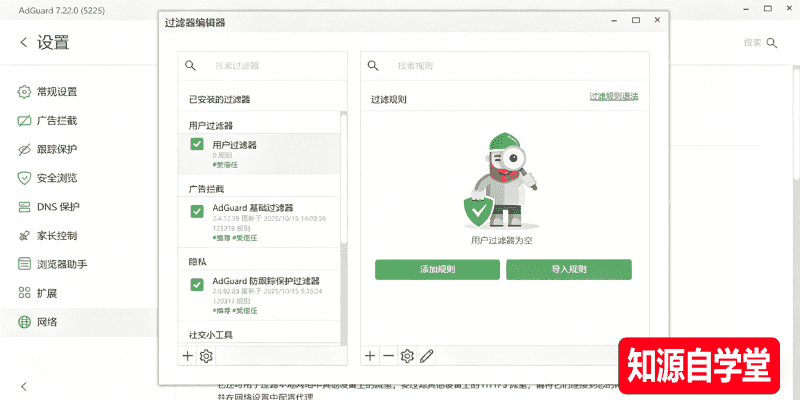Viewport: 800px width, 400px height.
Task: Close the 过滤器编辑器 dialog
Action: coord(657,20)
